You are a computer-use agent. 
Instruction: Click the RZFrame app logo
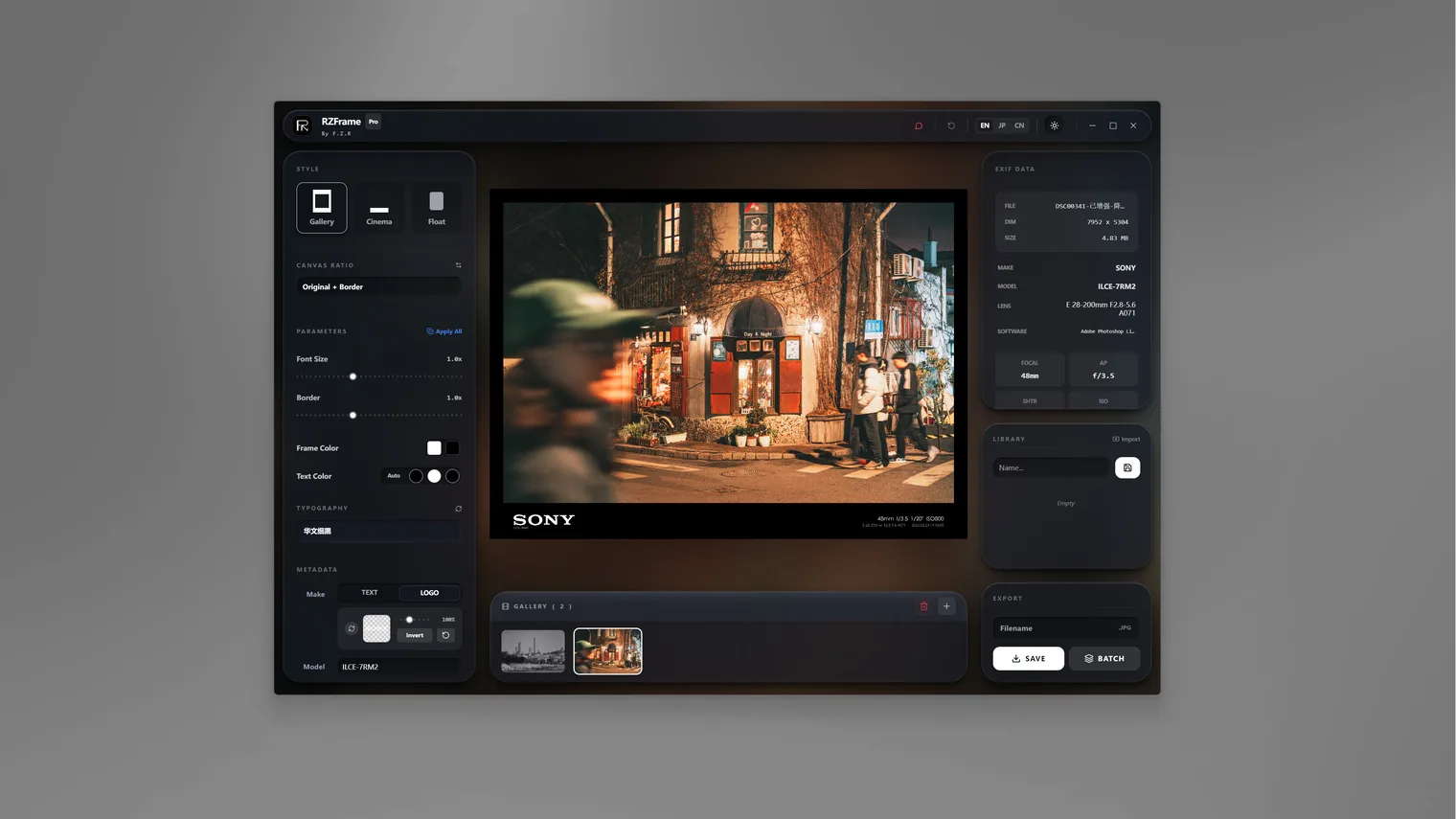[x=303, y=125]
